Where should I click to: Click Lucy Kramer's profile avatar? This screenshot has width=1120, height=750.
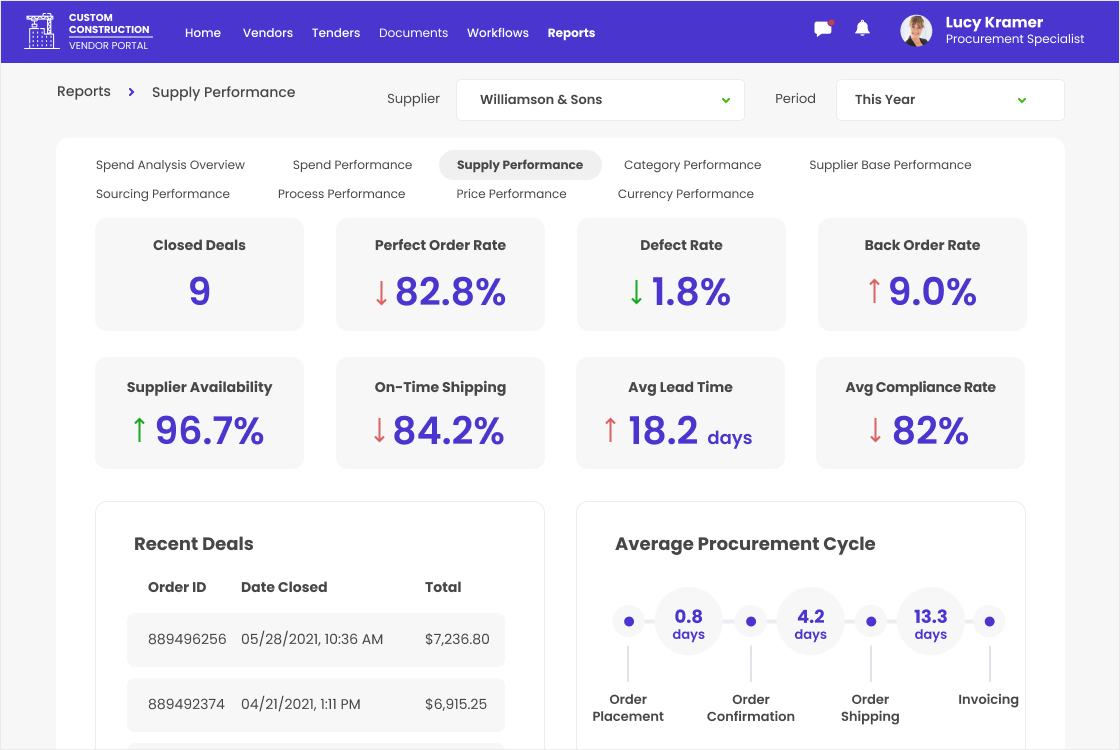(916, 31)
